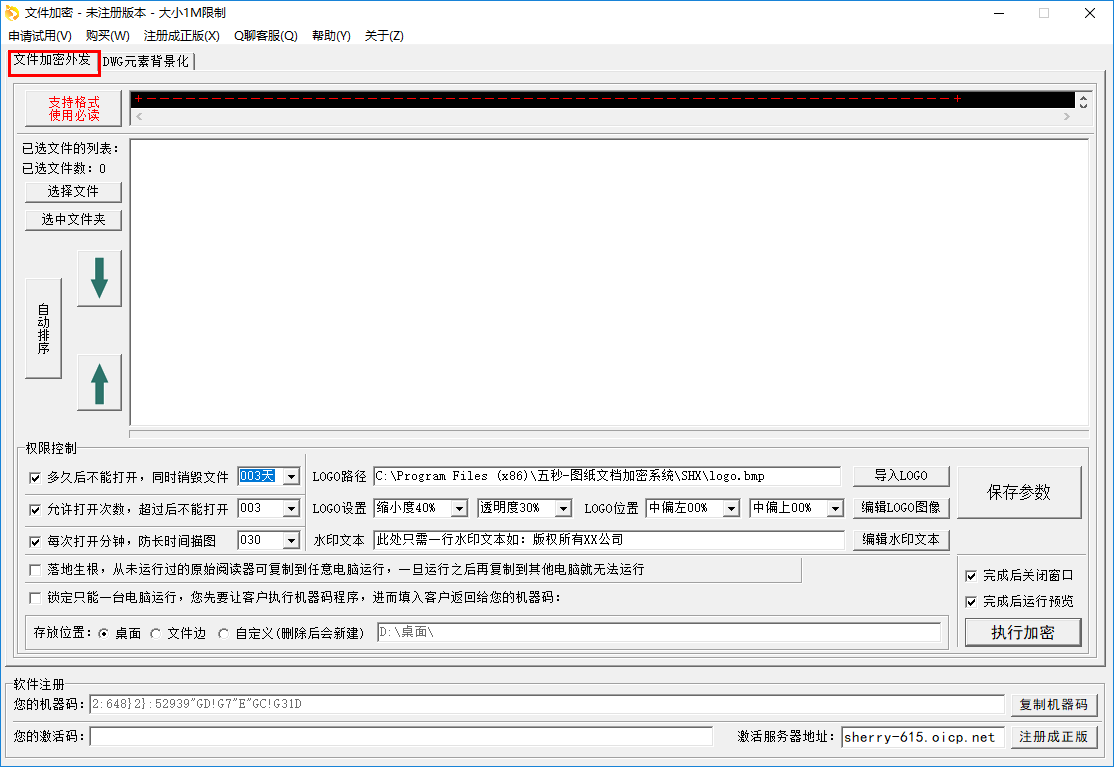Open the 003 open-count dropdown

(291, 508)
